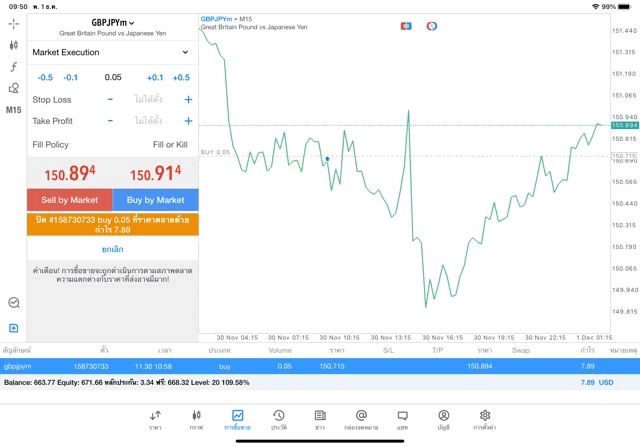Click the Balance and Equity summary line

click(127, 383)
